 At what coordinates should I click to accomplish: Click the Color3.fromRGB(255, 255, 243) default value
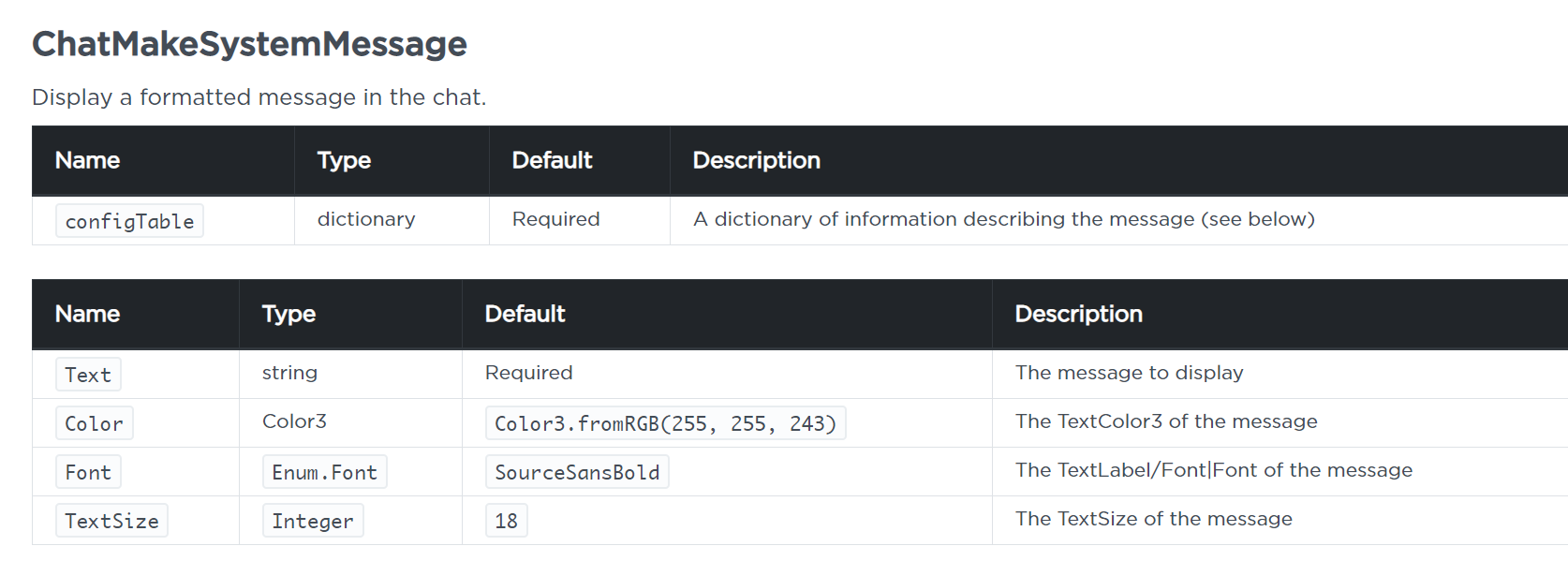pos(665,423)
